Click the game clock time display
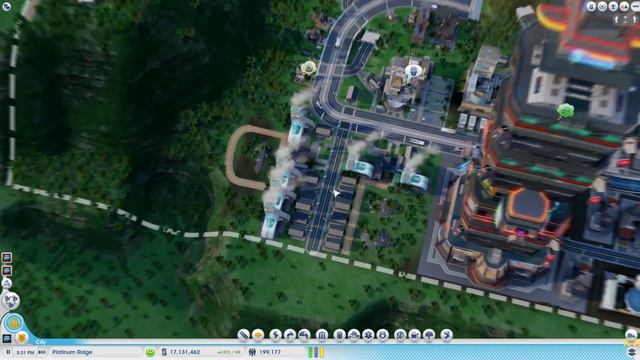 [x=25, y=352]
